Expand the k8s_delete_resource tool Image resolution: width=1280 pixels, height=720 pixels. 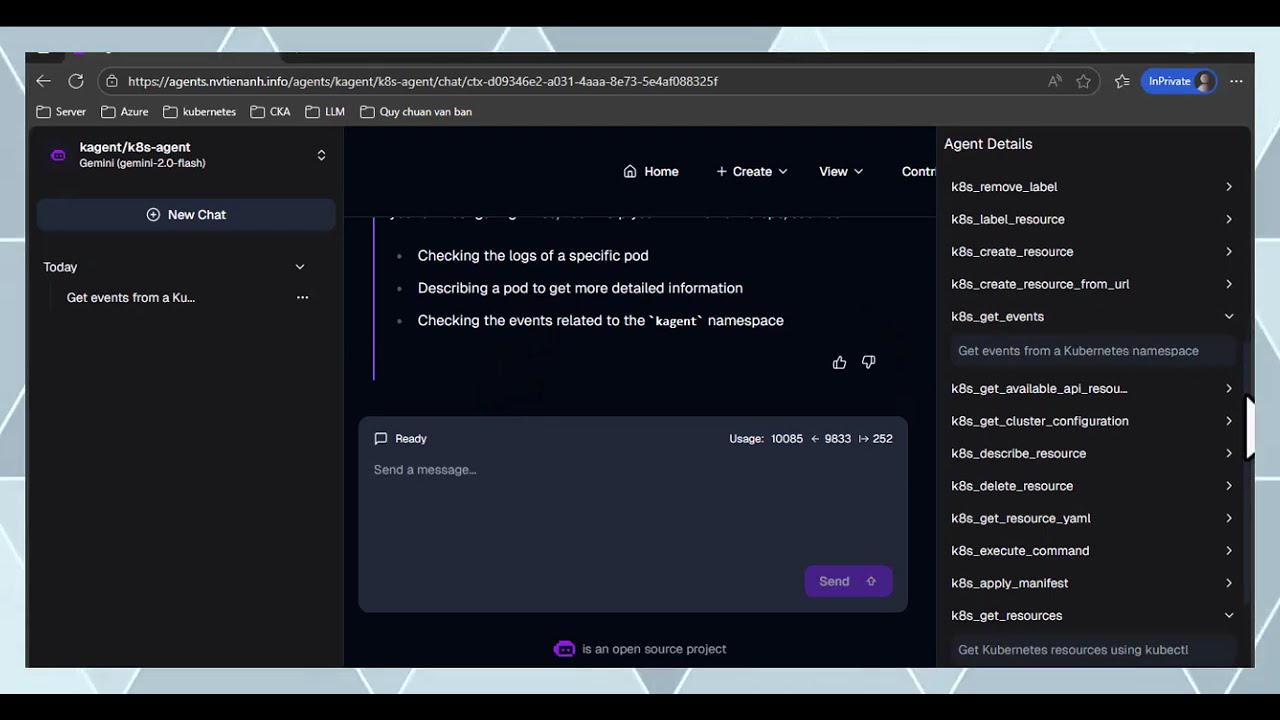(x=1092, y=486)
